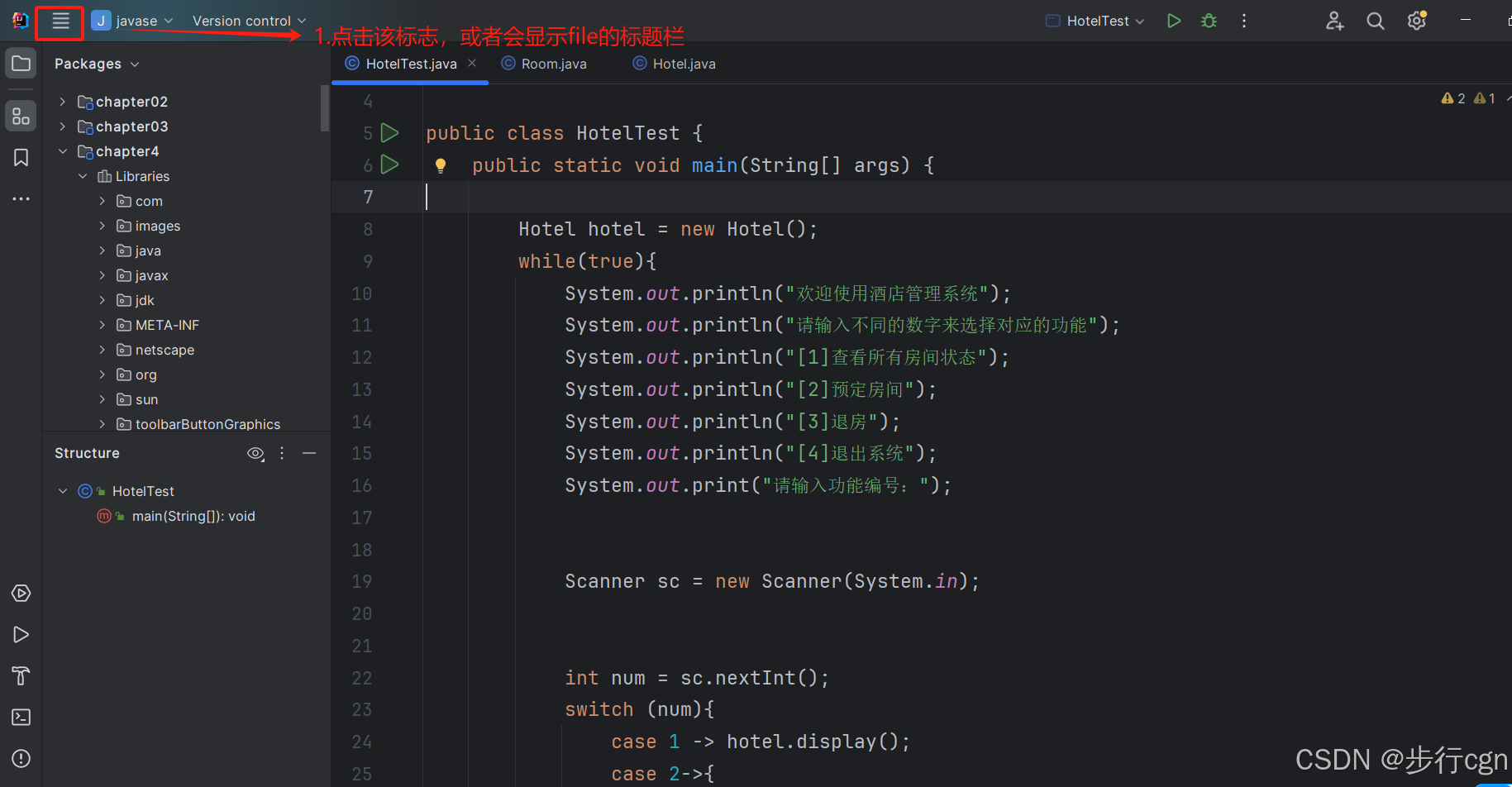1512x787 pixels.
Task: Click the 'switch (num){' line
Action: 639,709
